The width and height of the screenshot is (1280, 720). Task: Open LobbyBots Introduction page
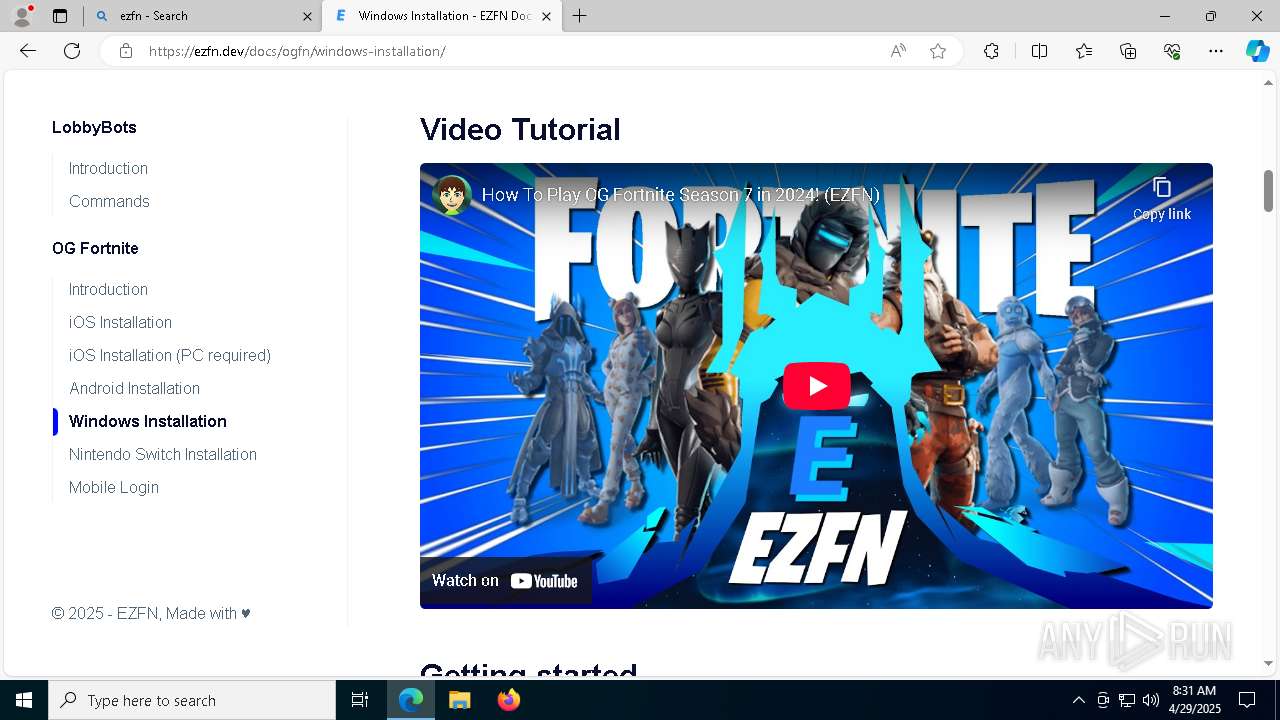(108, 168)
